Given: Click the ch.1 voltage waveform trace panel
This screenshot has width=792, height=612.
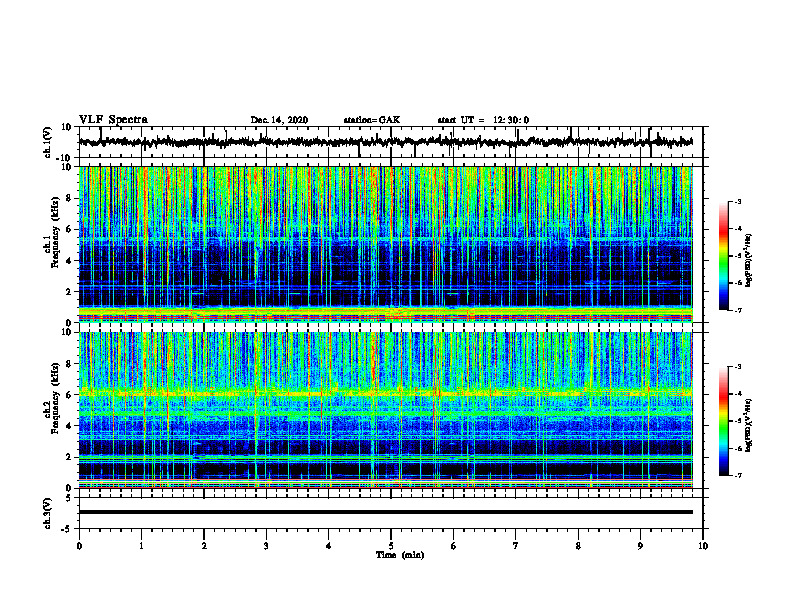Looking at the screenshot, I should coord(390,142).
